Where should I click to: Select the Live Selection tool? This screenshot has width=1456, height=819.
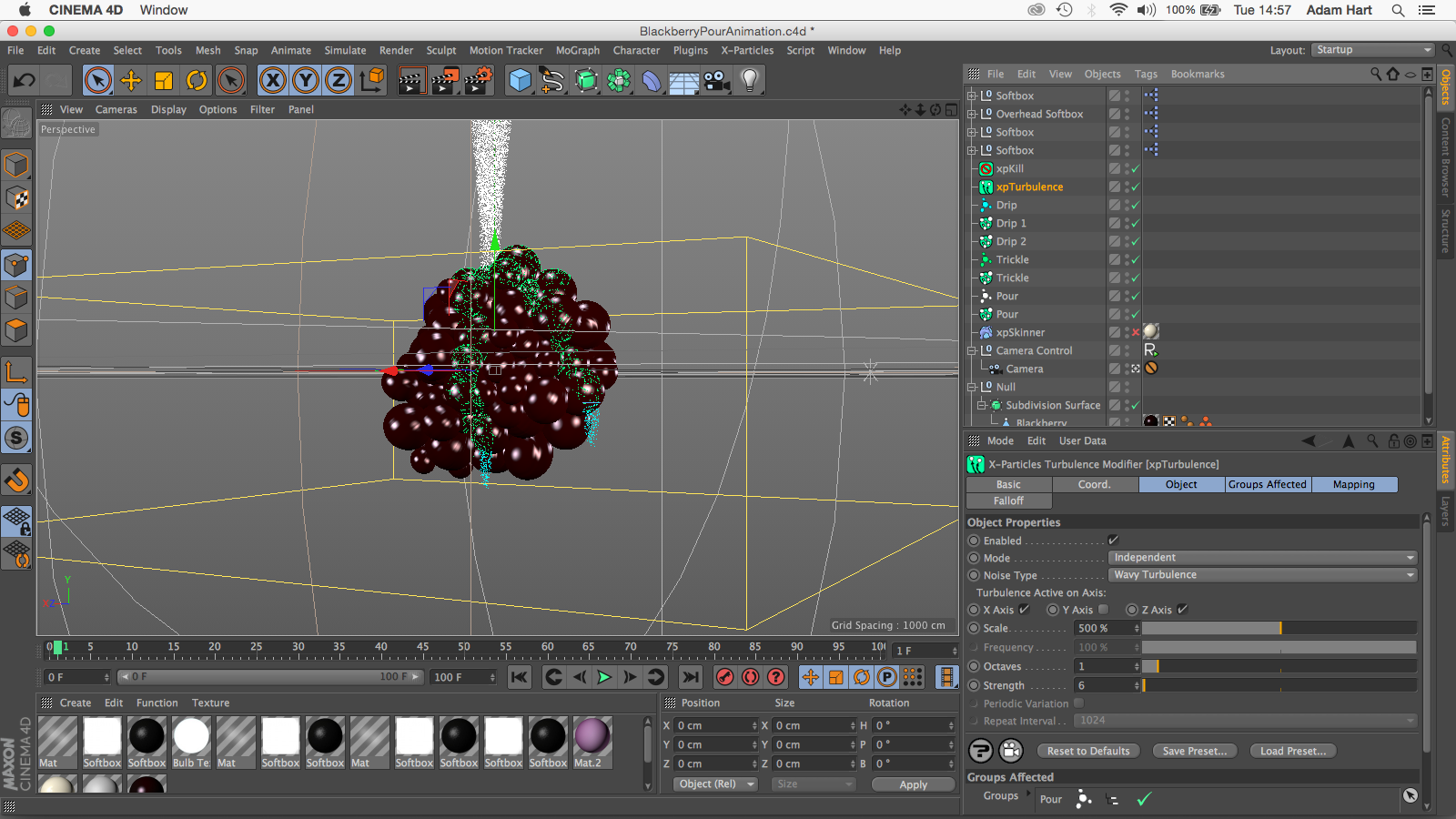coord(98,80)
